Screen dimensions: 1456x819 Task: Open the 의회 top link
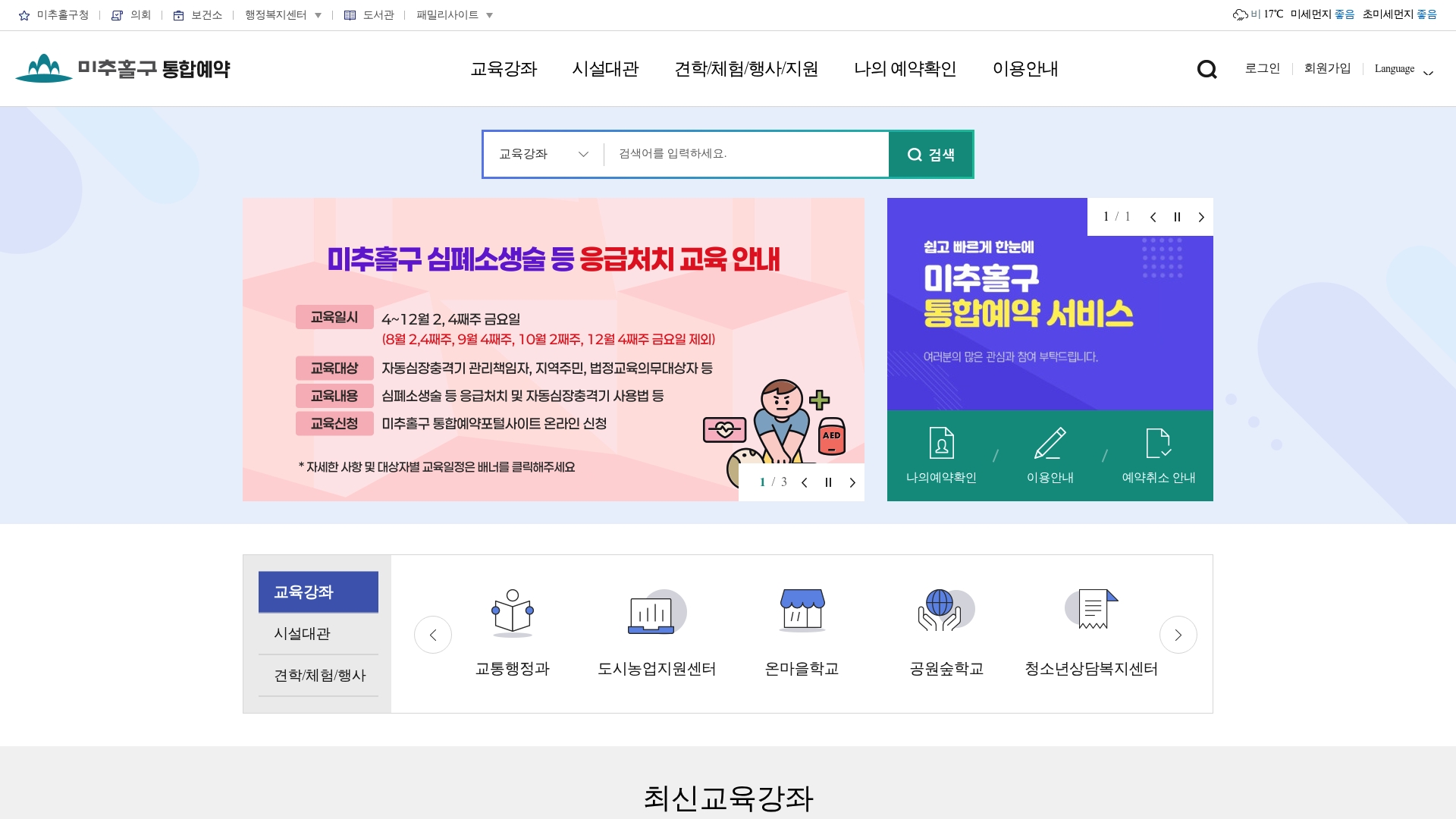tap(131, 15)
